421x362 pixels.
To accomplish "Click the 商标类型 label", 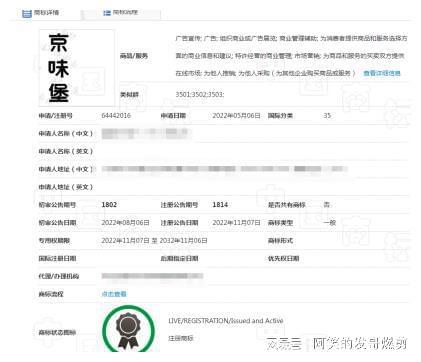I will 280,223.
